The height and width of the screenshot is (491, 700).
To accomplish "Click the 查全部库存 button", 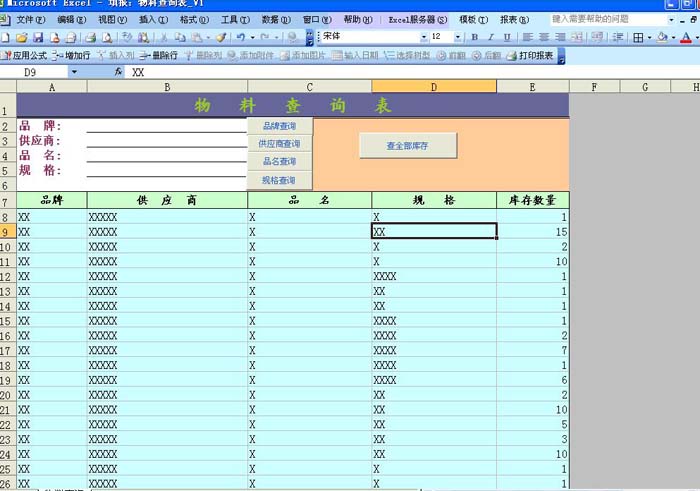I will pos(408,146).
